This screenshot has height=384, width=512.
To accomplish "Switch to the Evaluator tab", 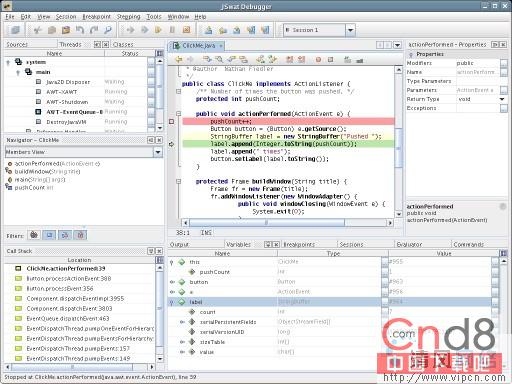I will [x=409, y=245].
